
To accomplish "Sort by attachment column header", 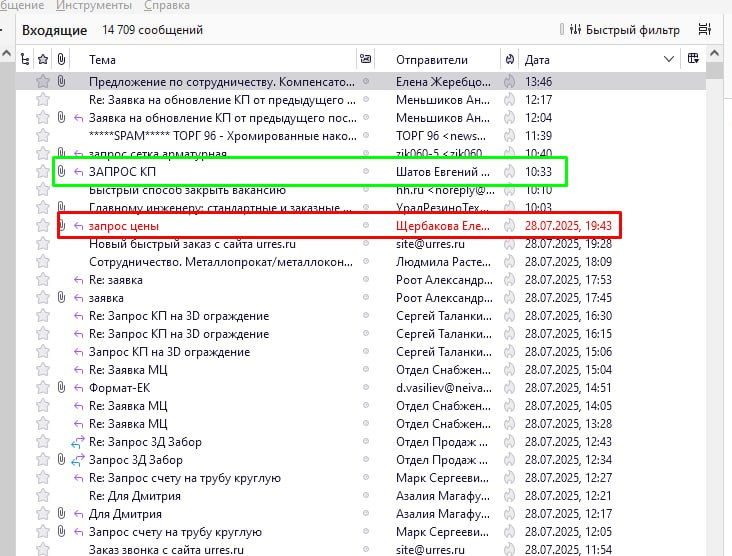I will 61,59.
